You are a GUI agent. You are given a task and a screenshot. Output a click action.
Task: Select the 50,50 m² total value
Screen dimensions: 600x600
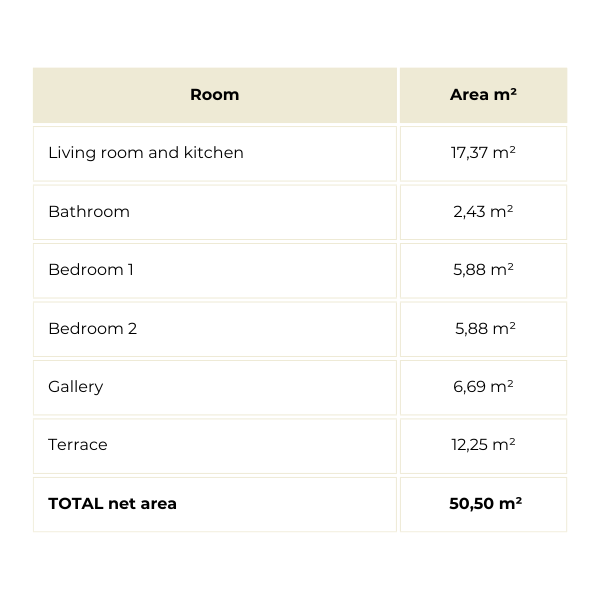click(x=485, y=503)
